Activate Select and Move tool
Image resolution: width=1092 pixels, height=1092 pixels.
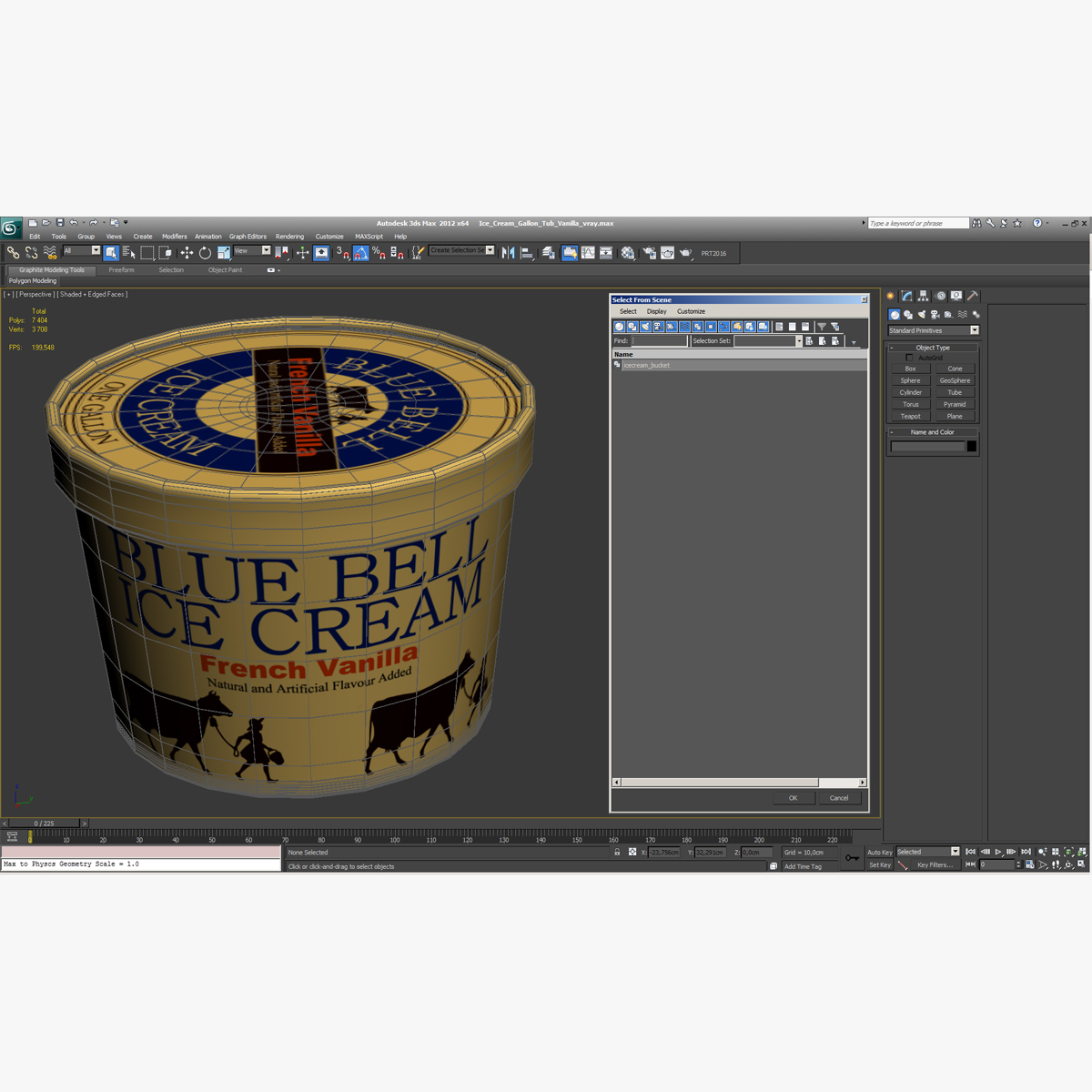click(x=187, y=253)
